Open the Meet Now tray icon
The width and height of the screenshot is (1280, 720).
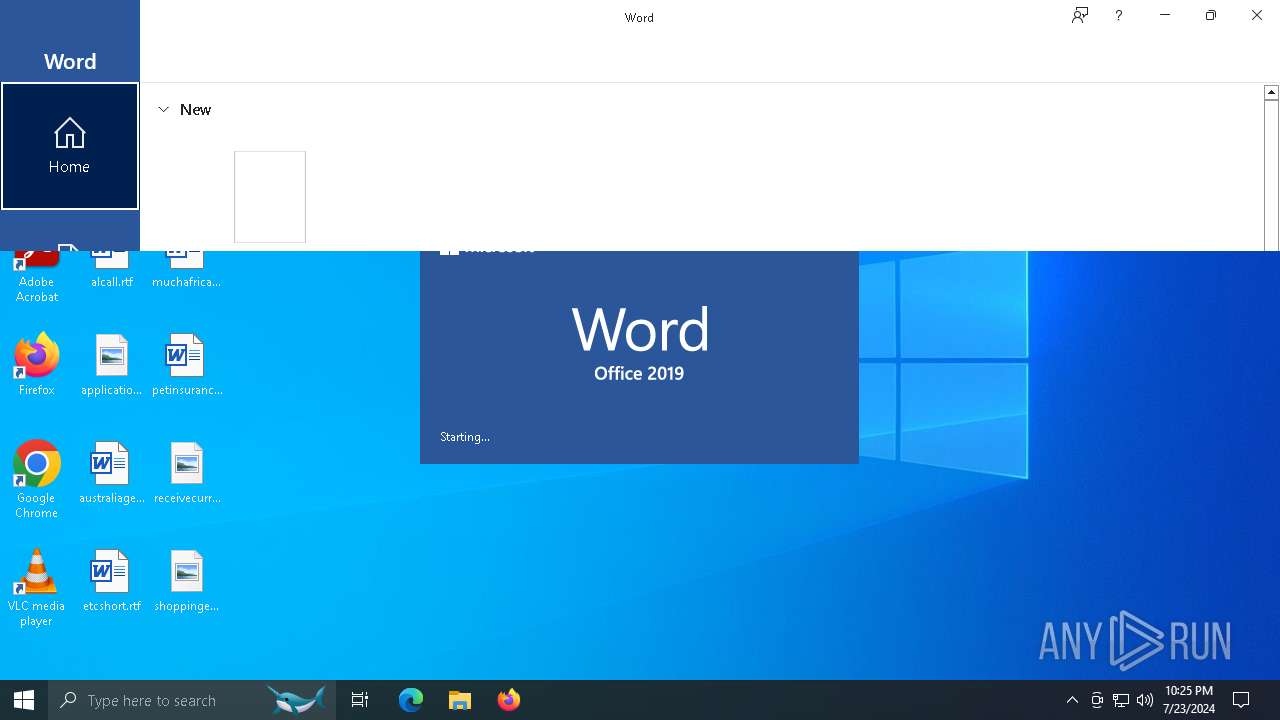[x=1097, y=700]
